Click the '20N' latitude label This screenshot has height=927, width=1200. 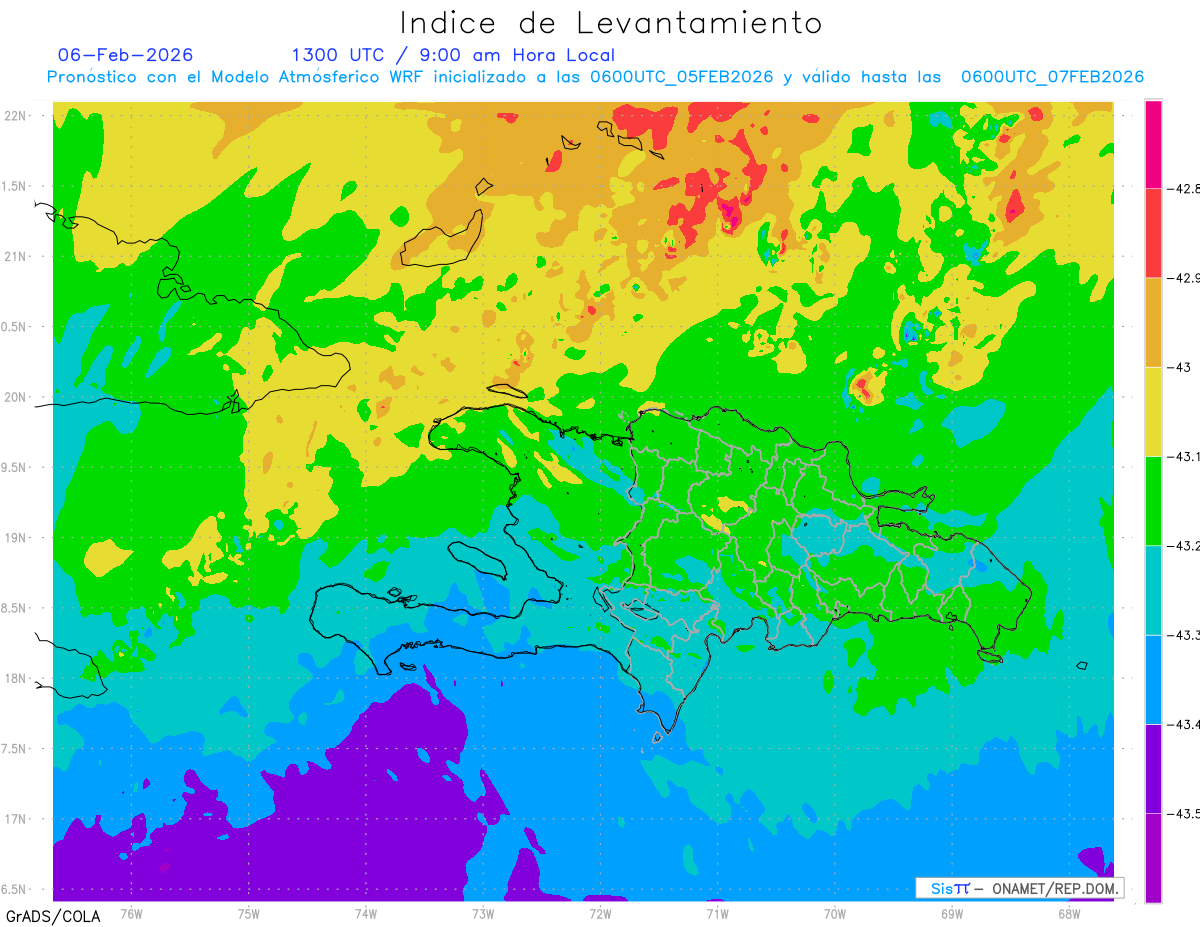click(16, 397)
